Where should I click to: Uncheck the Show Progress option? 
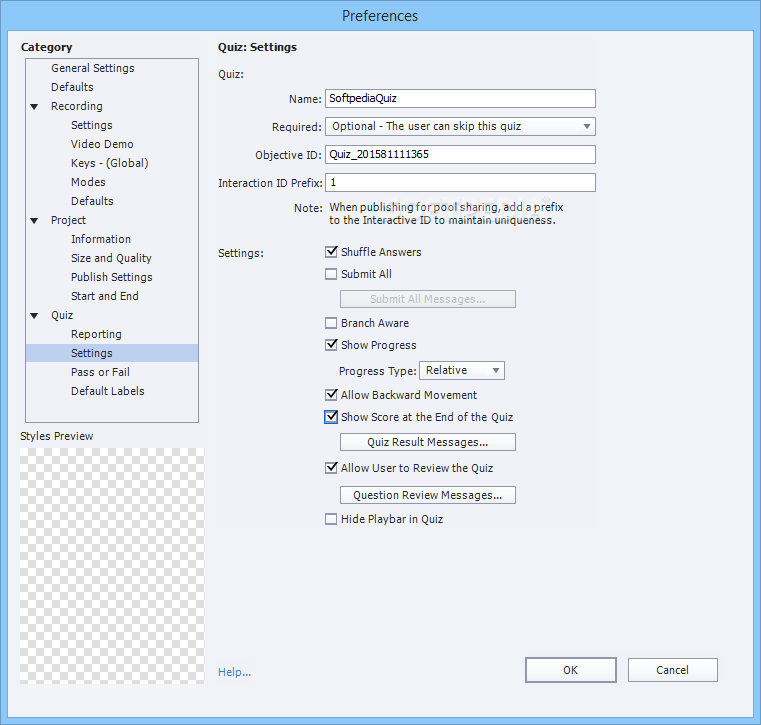click(x=331, y=345)
